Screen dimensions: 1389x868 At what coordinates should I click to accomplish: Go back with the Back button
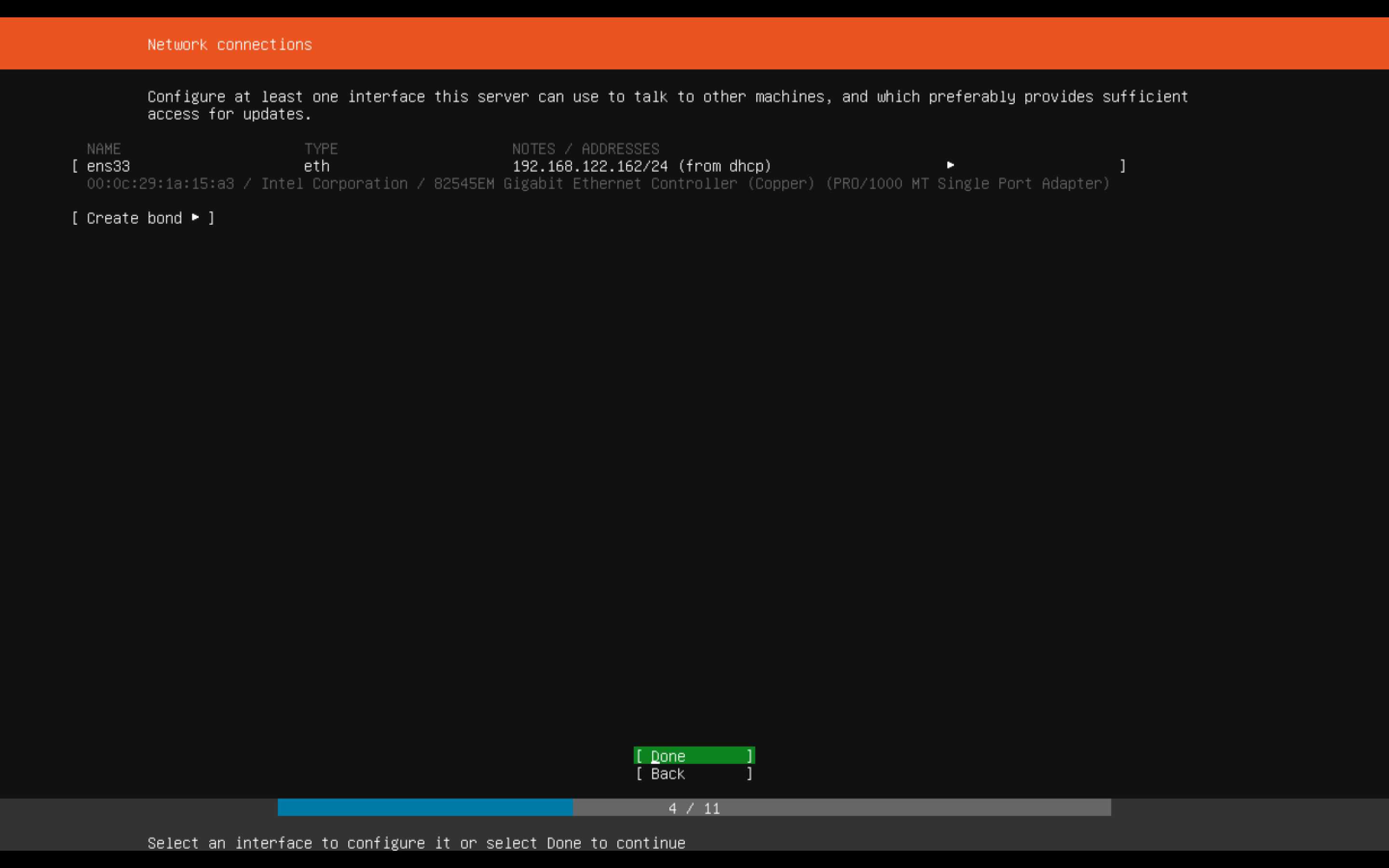click(x=694, y=773)
